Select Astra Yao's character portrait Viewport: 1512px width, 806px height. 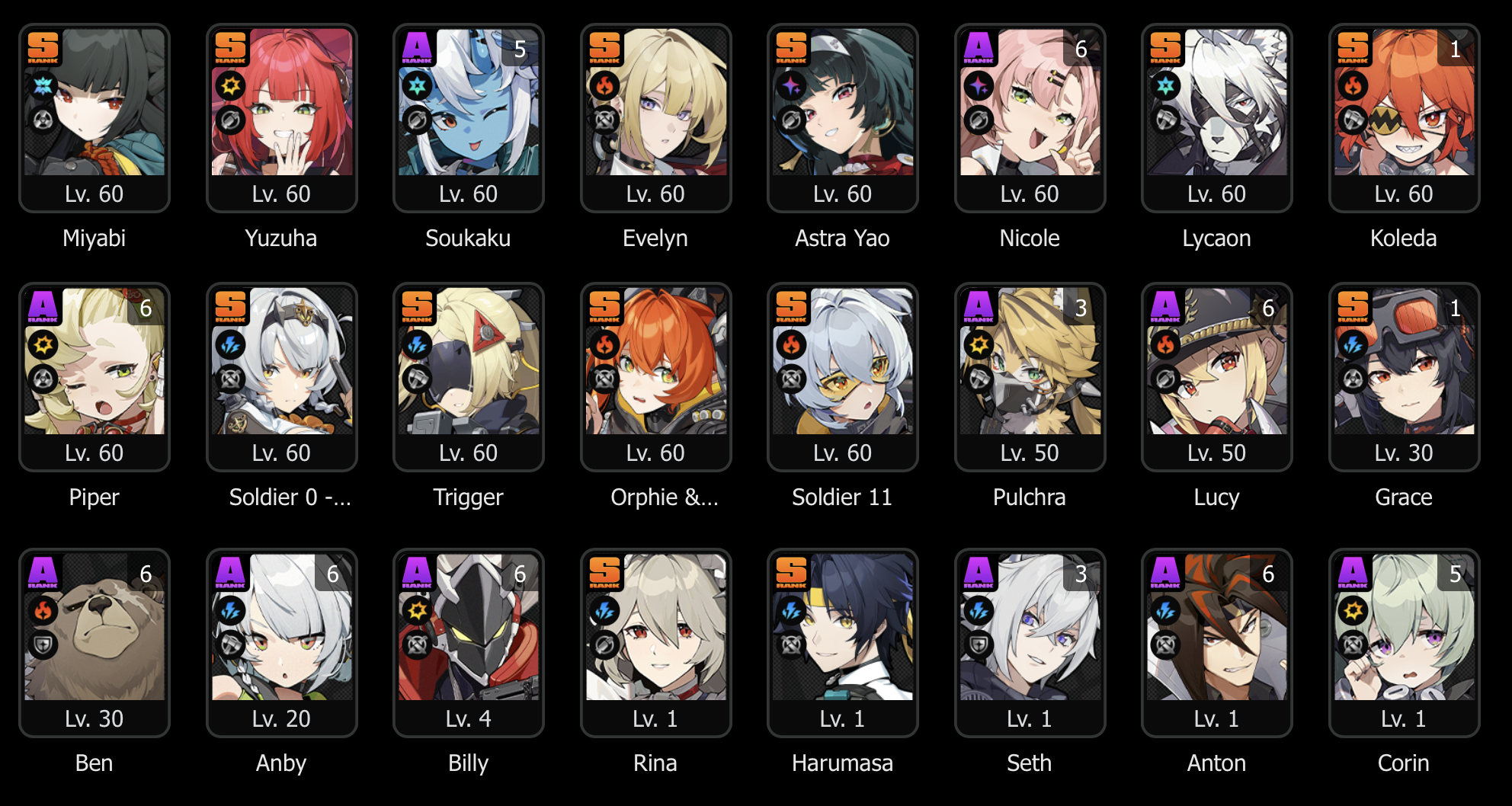tap(843, 102)
